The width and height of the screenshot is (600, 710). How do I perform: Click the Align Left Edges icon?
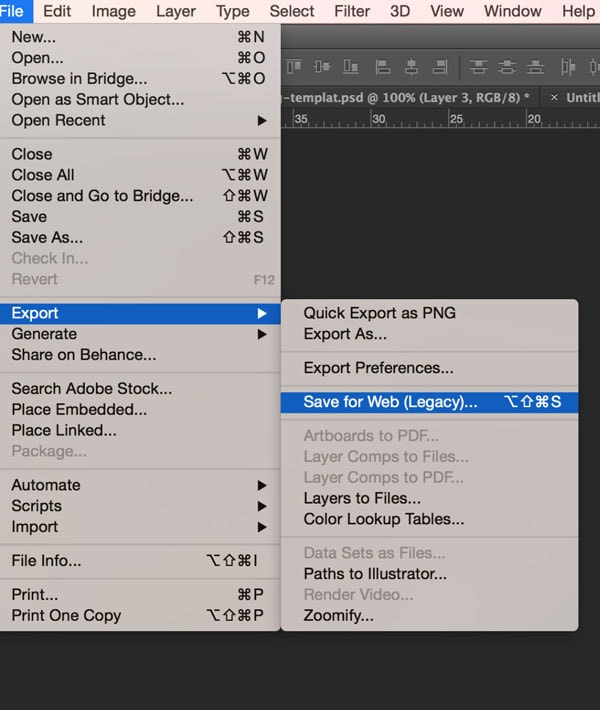[x=383, y=67]
